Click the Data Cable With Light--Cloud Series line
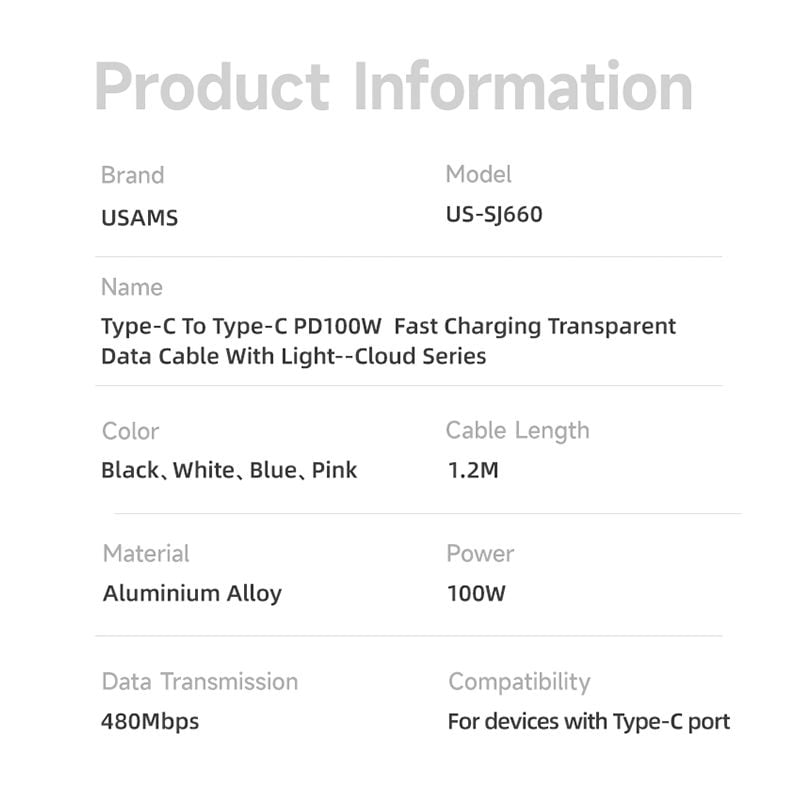The width and height of the screenshot is (800, 800). coord(293,356)
